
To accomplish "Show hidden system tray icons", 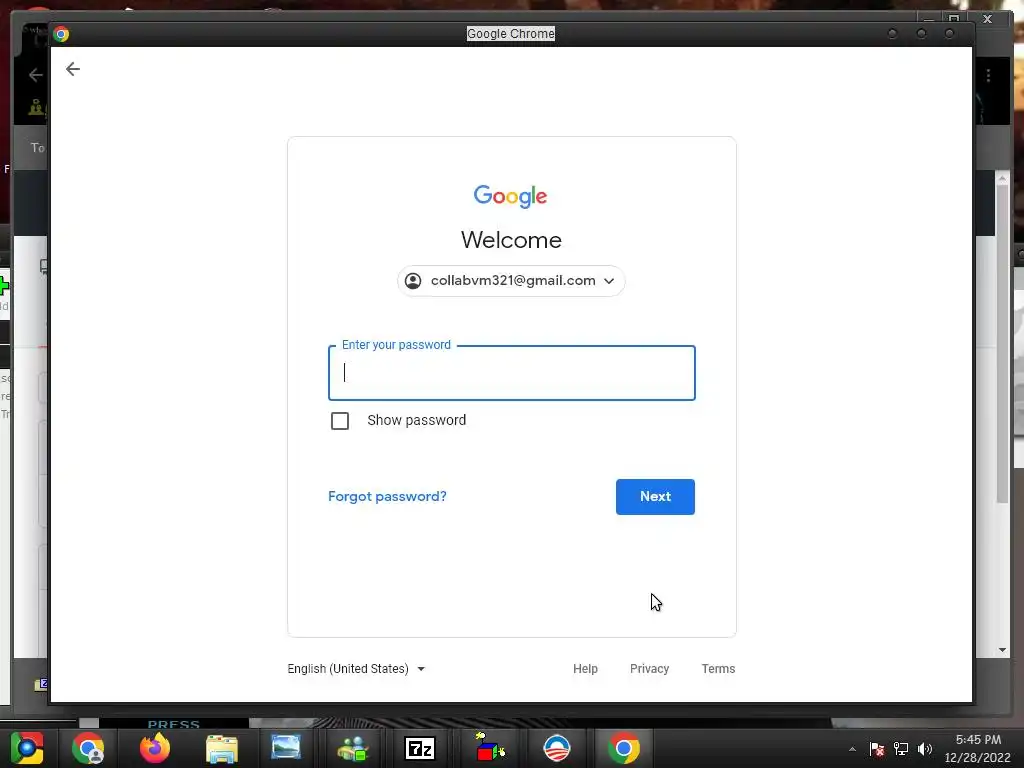I will click(852, 749).
